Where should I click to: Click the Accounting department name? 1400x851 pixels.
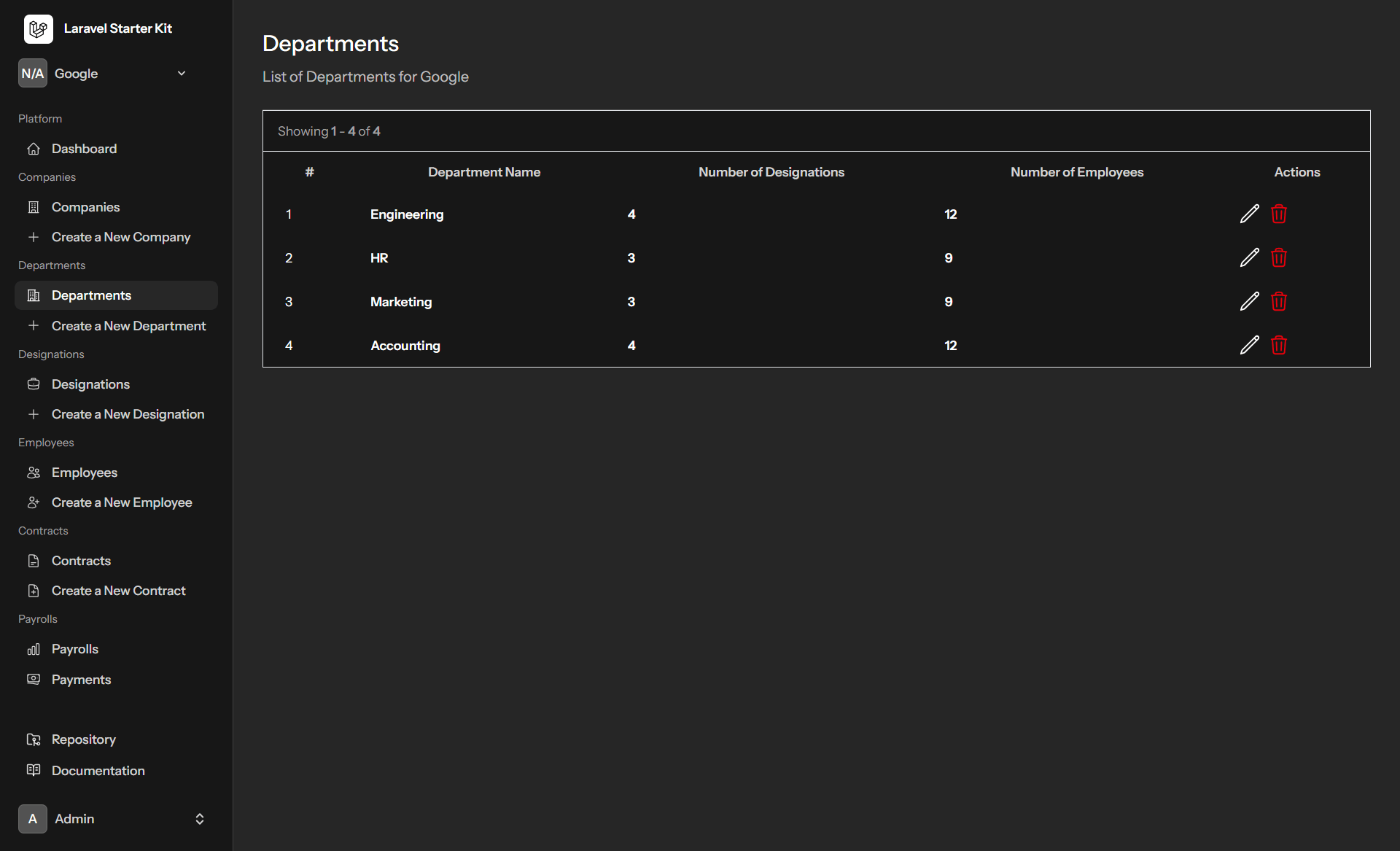405,346
